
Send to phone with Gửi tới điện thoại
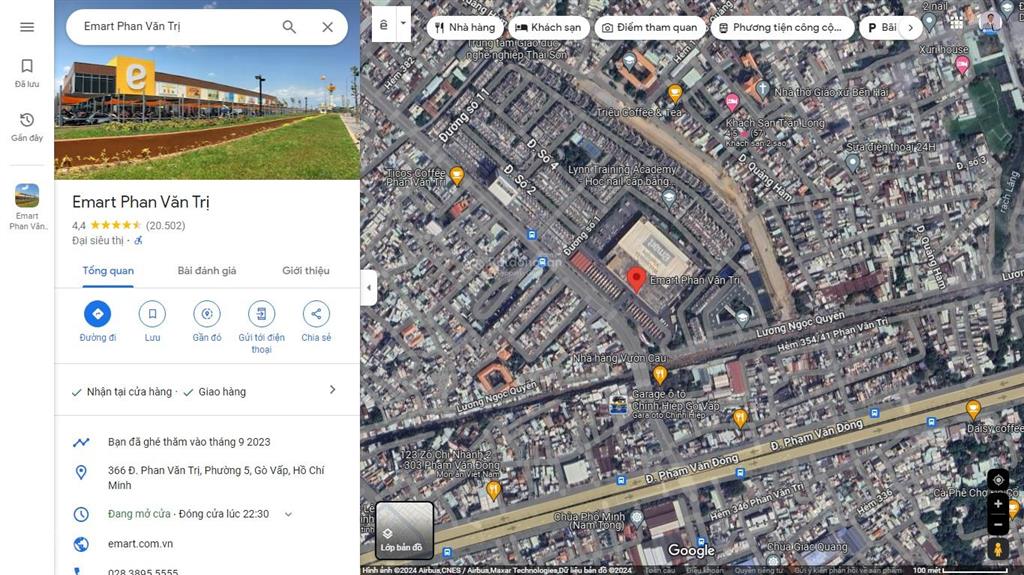tap(261, 314)
